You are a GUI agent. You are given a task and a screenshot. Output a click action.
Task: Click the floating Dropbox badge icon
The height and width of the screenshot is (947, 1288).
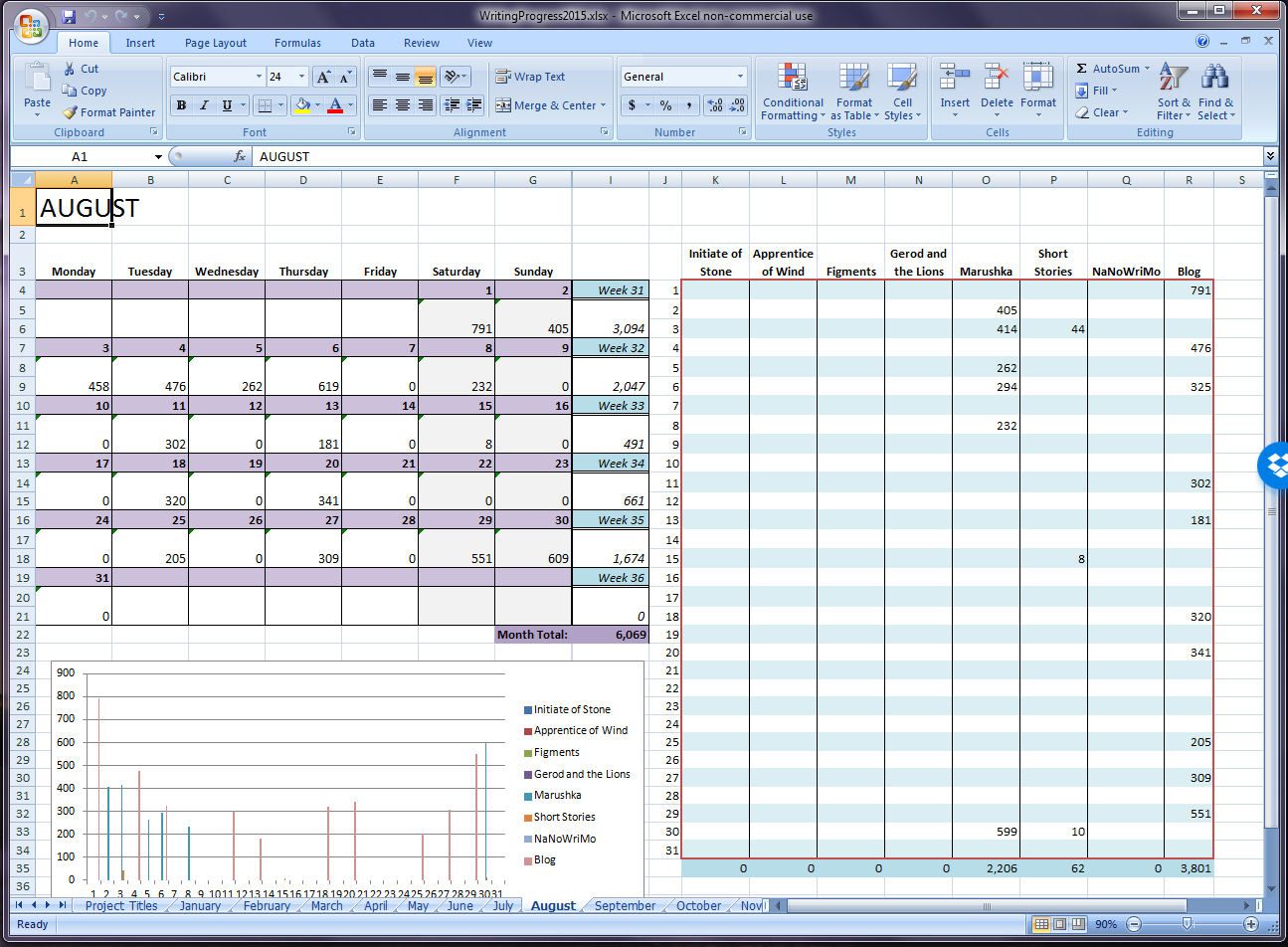1274,465
